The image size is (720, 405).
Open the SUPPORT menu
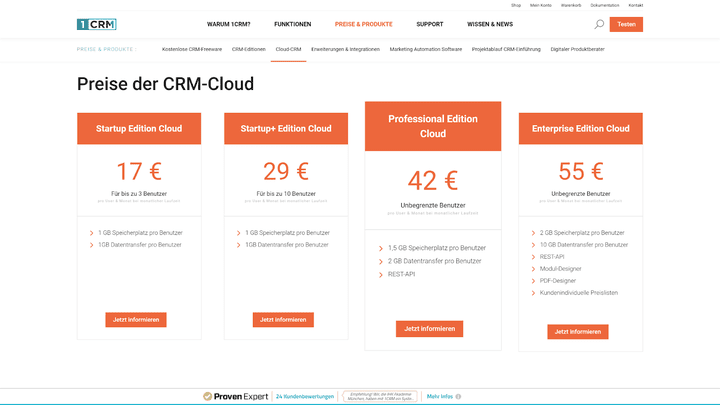click(430, 24)
